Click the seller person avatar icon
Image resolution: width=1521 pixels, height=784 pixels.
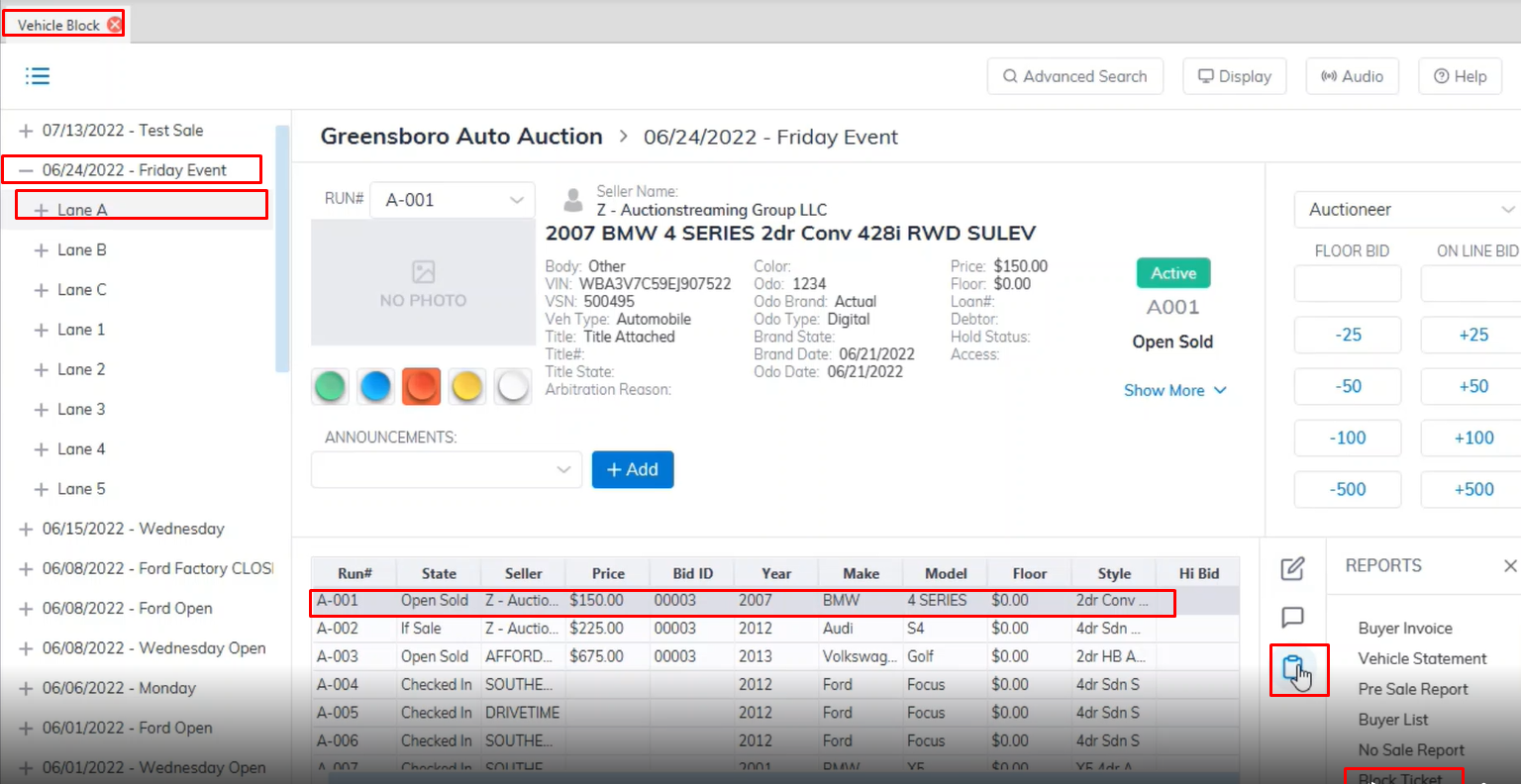(572, 200)
